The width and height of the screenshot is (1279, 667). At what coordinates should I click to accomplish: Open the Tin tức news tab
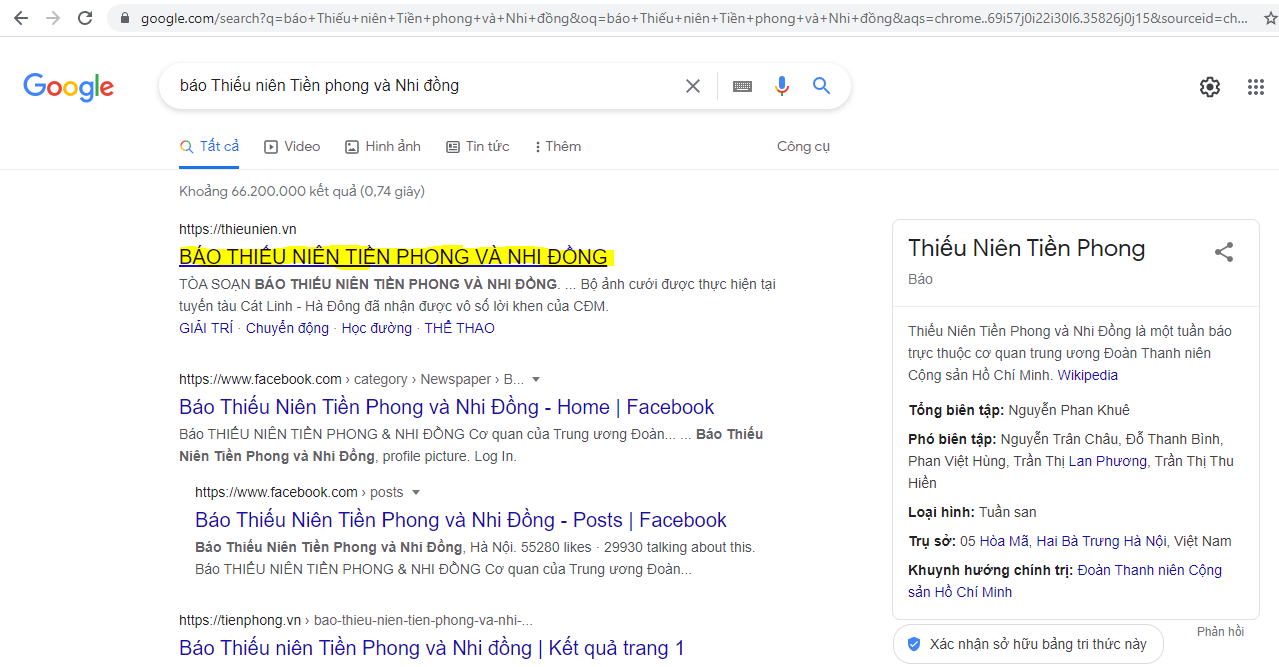478,147
